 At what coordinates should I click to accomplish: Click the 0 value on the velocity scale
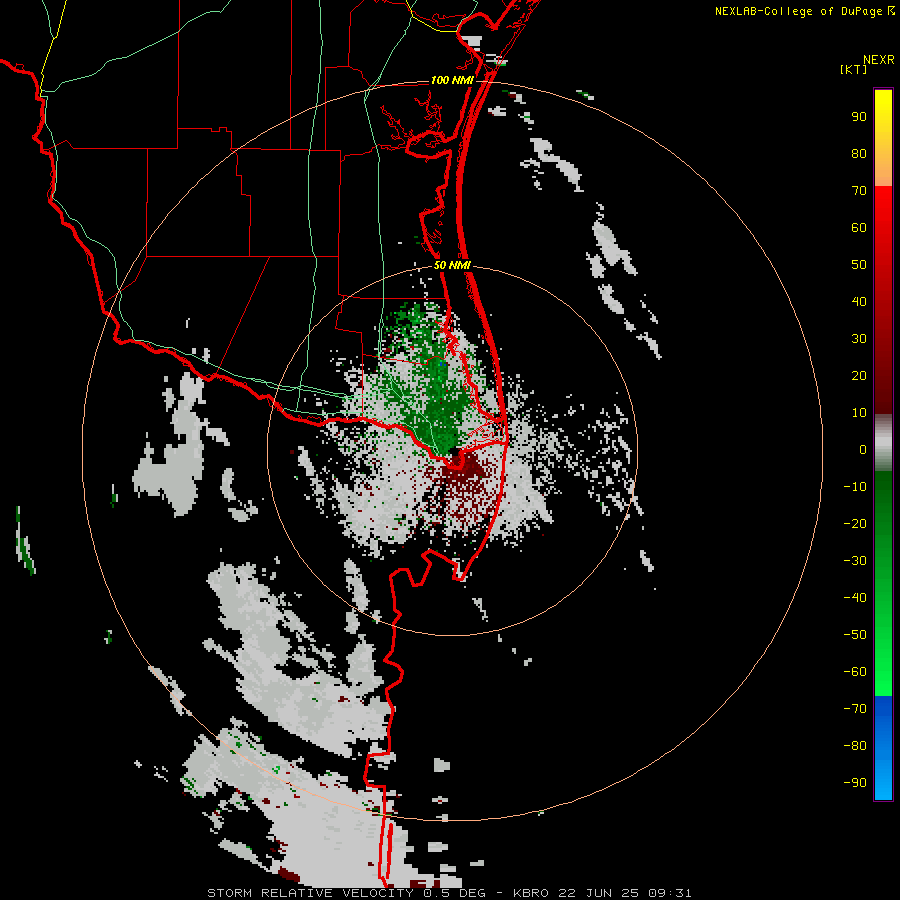(863, 449)
